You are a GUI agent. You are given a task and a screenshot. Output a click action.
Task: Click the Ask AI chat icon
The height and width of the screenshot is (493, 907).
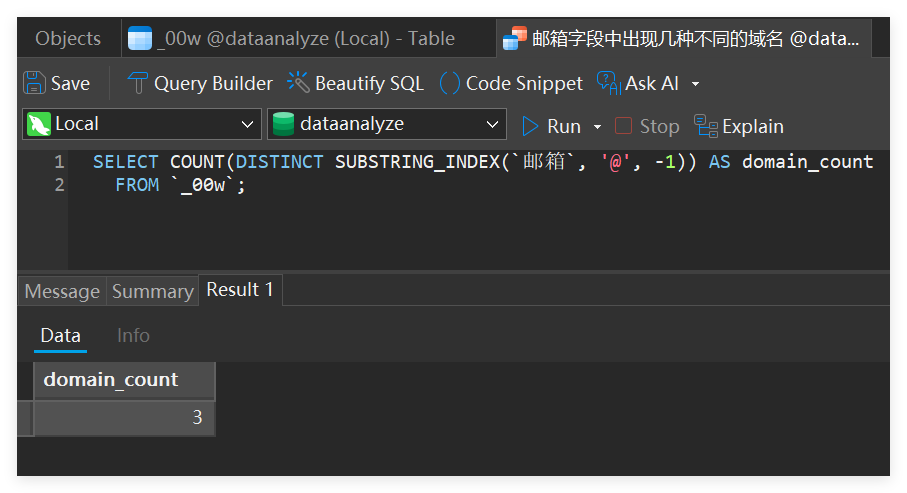(x=608, y=83)
